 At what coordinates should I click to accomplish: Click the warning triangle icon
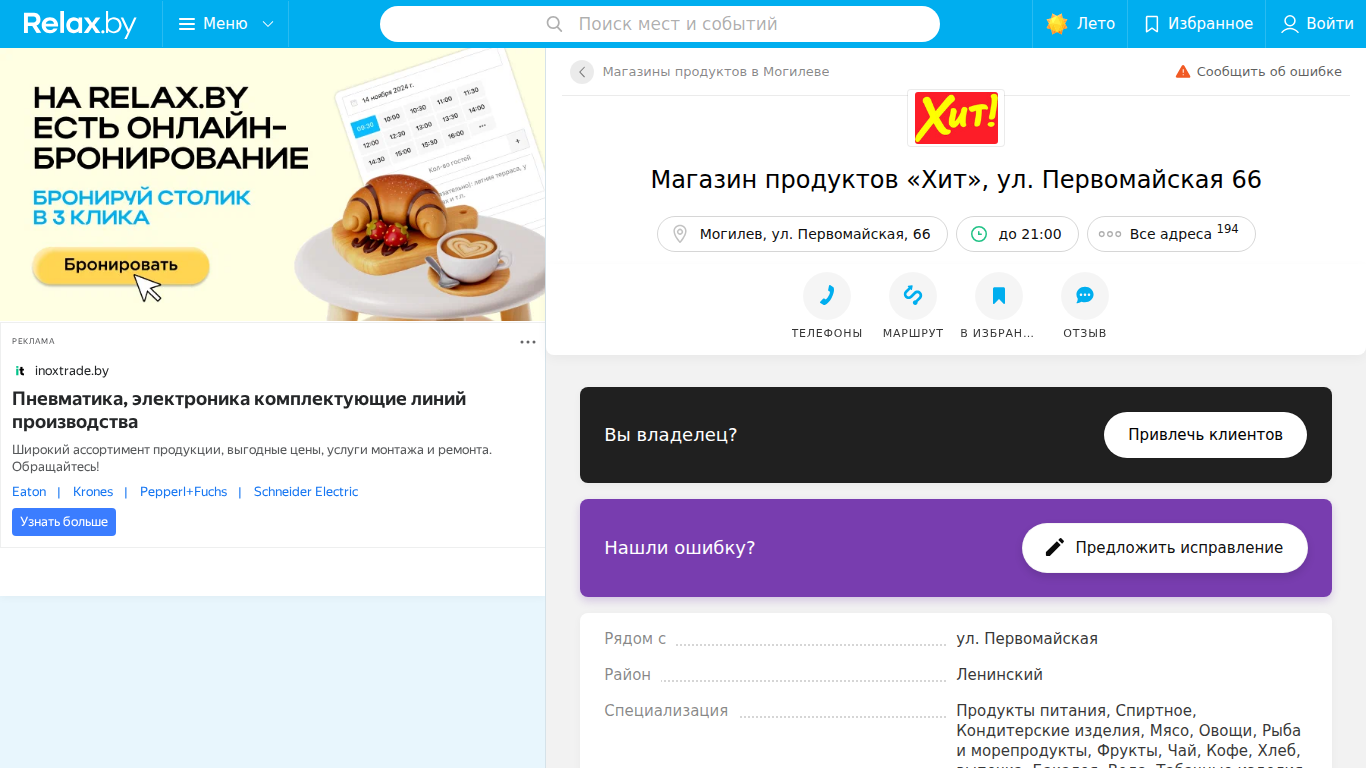(1183, 72)
